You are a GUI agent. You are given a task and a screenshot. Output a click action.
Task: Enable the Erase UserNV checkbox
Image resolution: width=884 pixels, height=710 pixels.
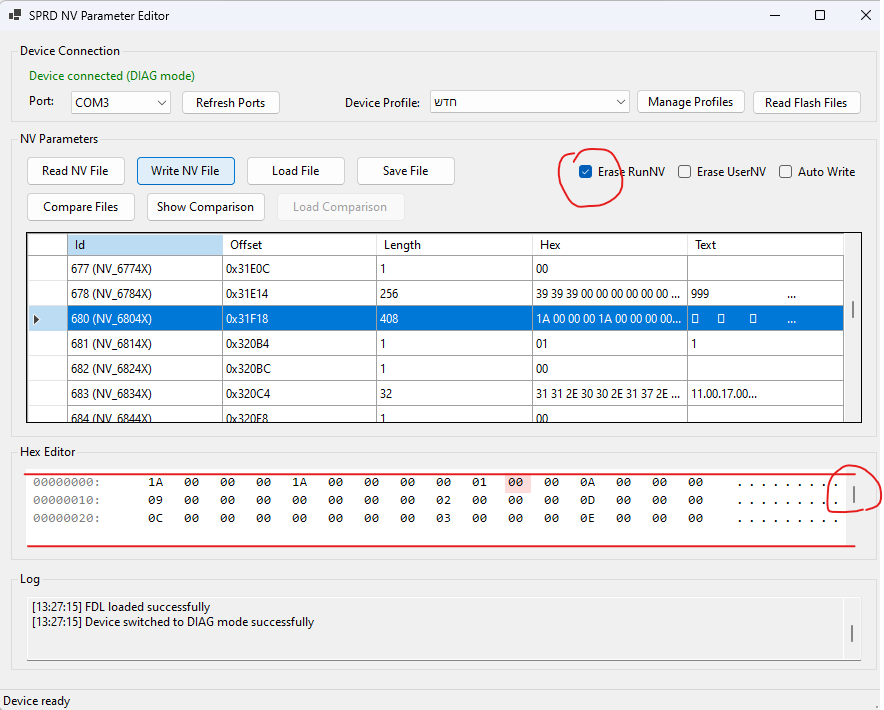(684, 172)
